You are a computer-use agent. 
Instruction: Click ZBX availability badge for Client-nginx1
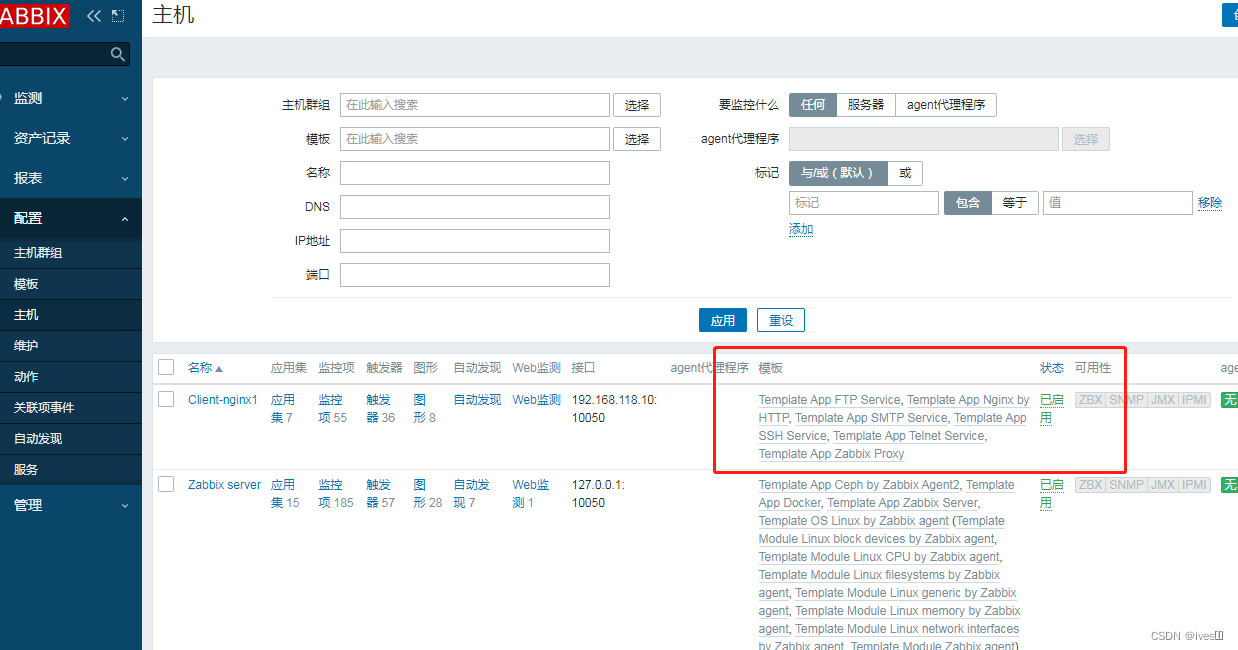[1090, 400]
